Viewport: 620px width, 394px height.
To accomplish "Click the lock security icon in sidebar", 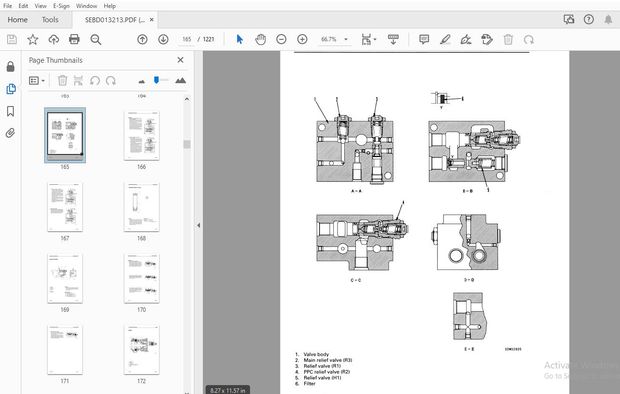I will coord(11,66).
